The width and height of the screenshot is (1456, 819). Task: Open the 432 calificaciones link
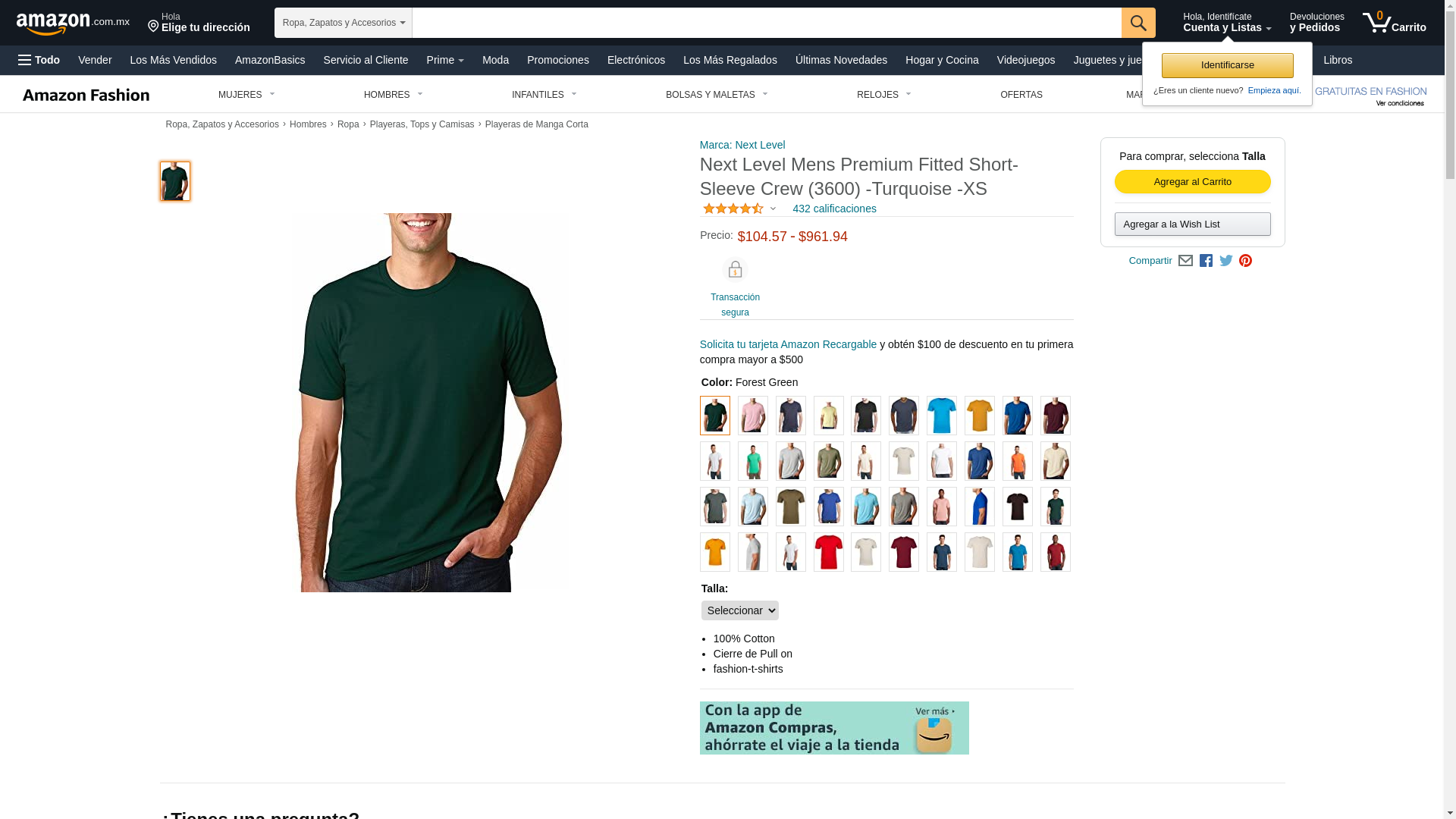click(x=834, y=209)
